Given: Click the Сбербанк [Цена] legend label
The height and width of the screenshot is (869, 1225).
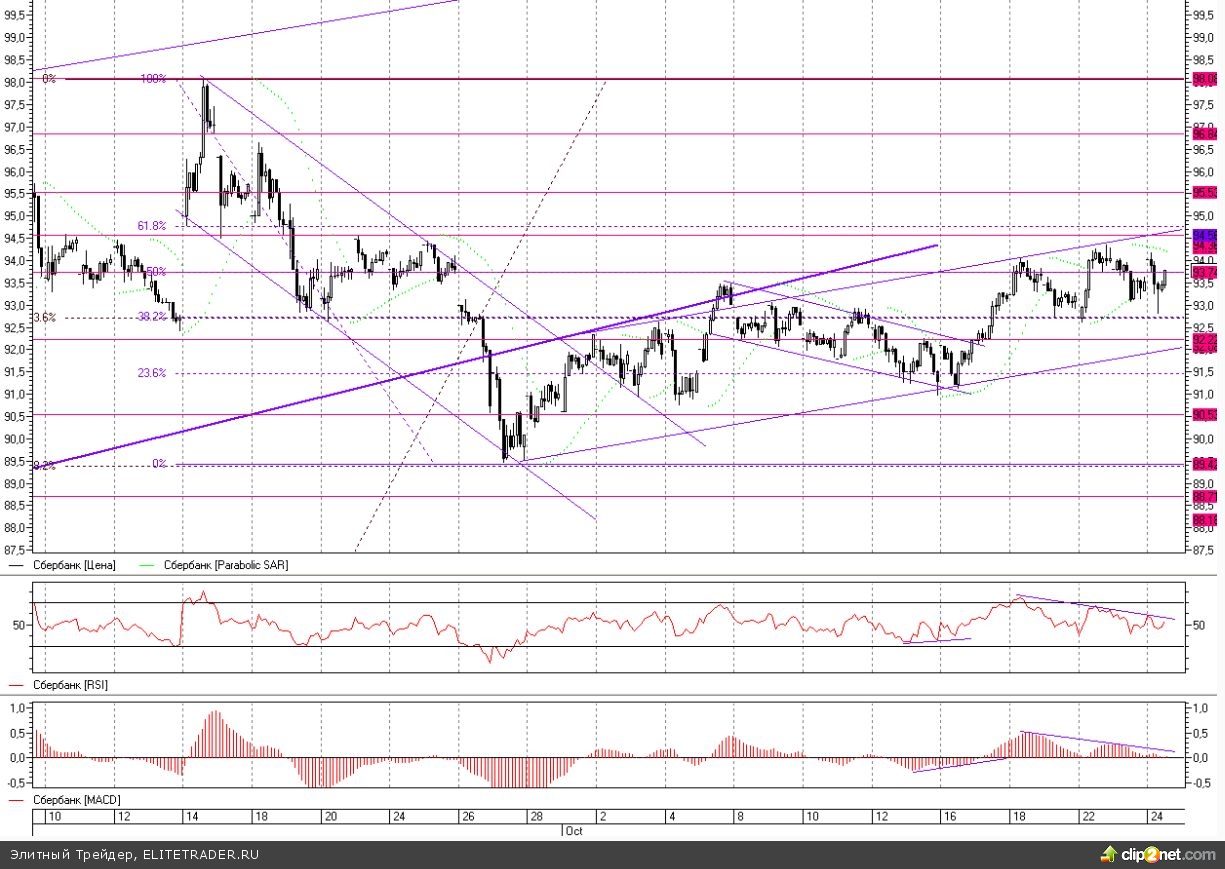Looking at the screenshot, I should click(74, 566).
